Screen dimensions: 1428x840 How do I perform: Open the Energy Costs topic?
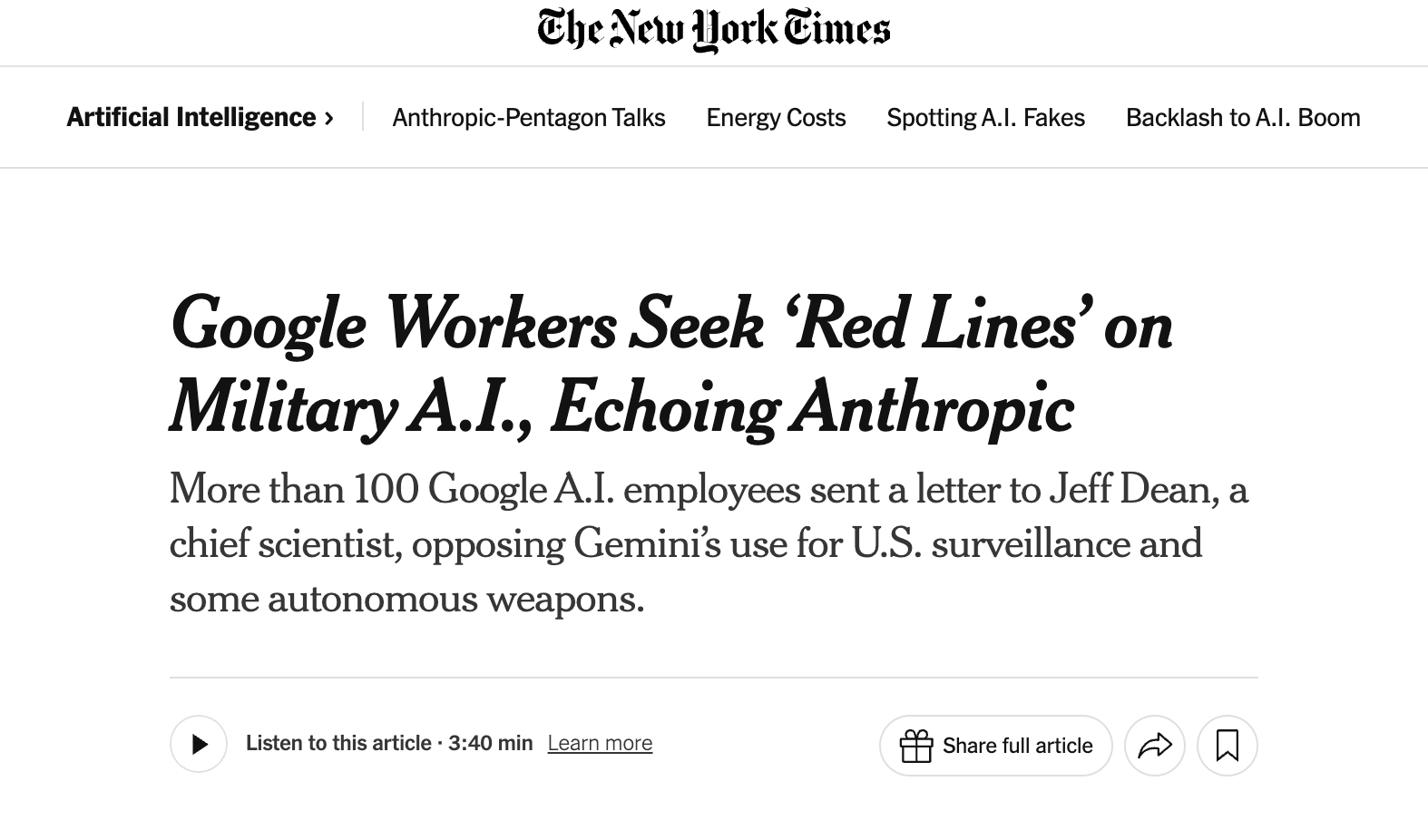776,118
